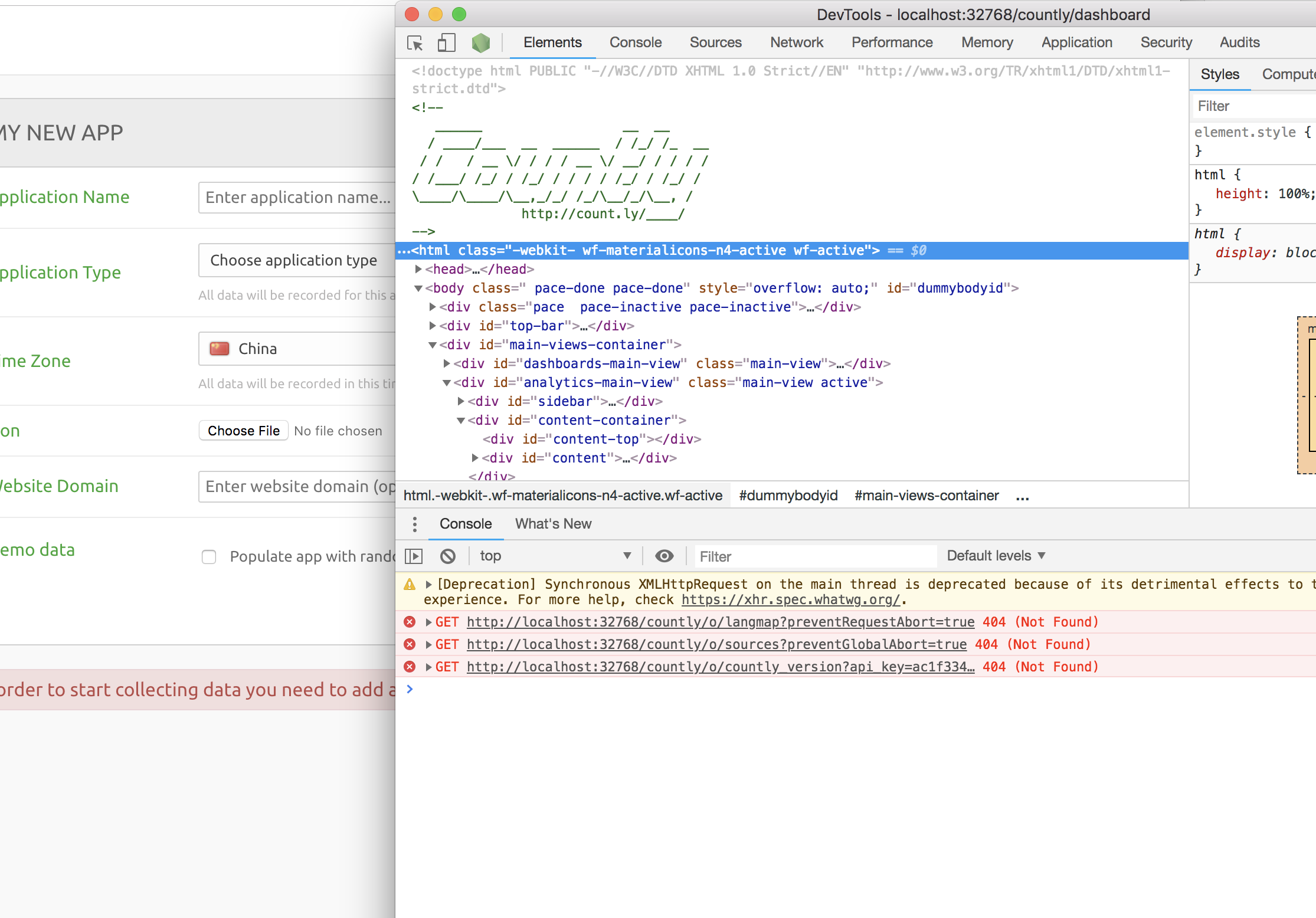Click the deprecation warning triangle icon
The image size is (1316, 918).
tap(410, 585)
